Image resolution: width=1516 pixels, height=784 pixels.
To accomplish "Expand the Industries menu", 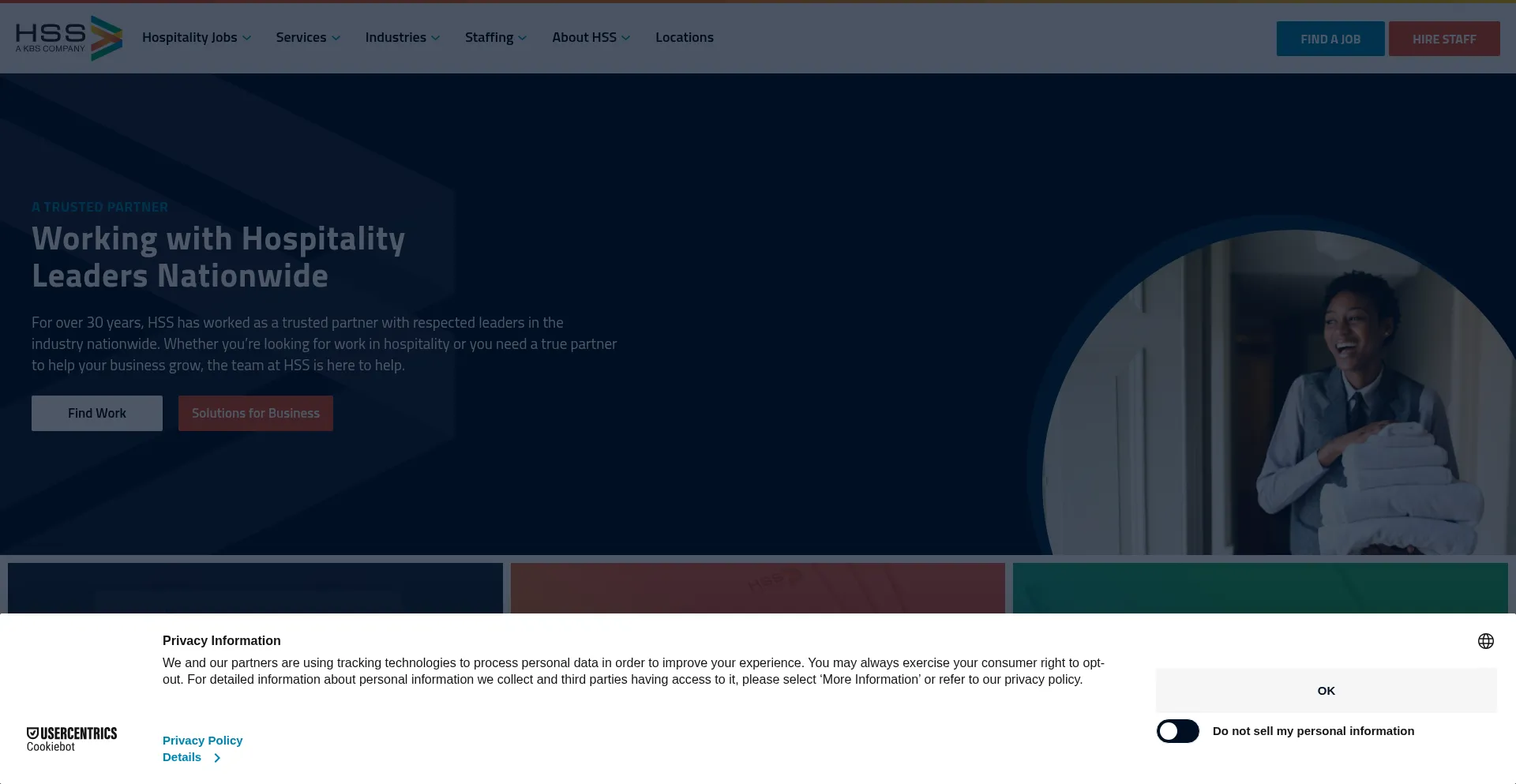I will point(402,37).
